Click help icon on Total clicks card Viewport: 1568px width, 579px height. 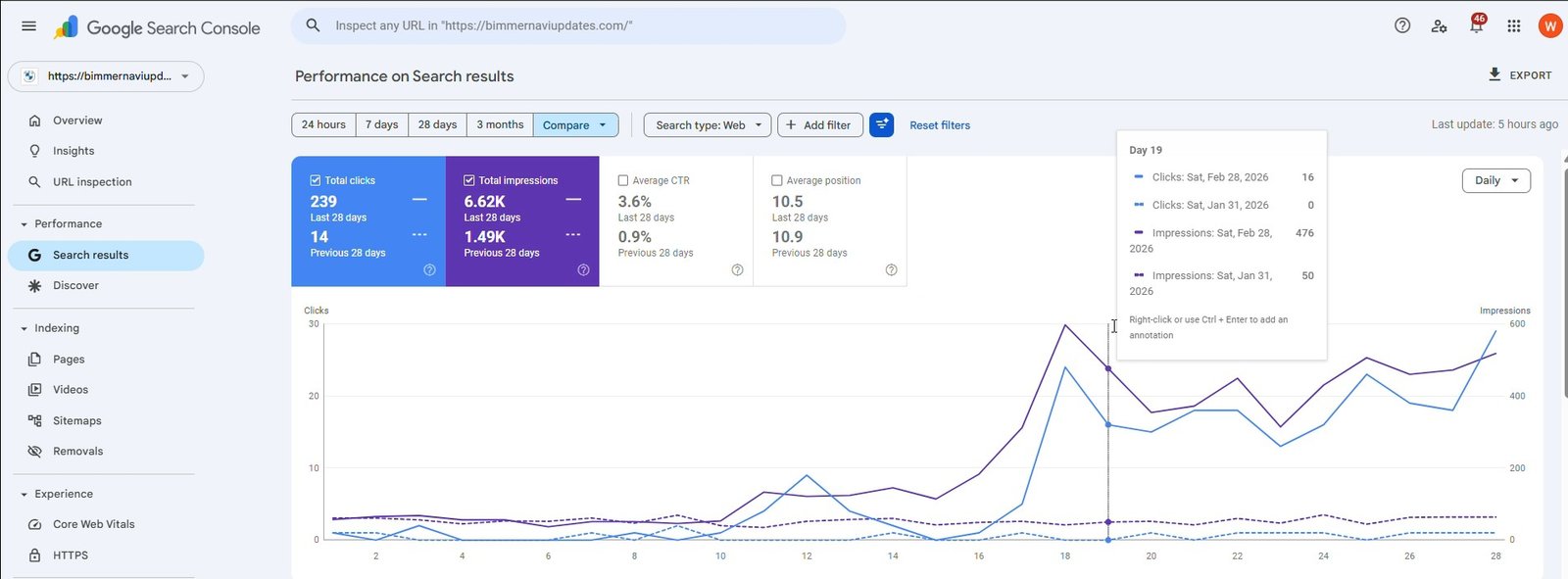click(x=429, y=269)
